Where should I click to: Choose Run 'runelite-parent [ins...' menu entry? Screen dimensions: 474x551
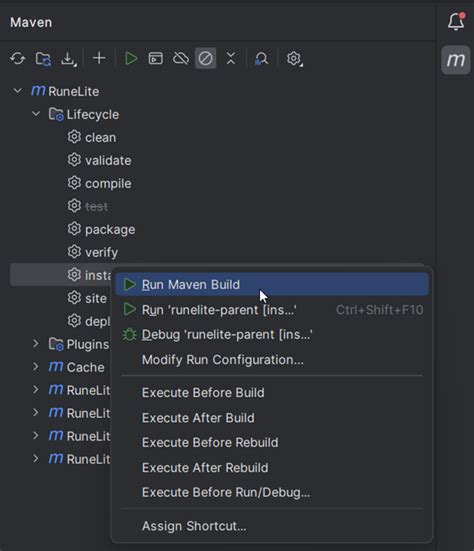coord(272,310)
